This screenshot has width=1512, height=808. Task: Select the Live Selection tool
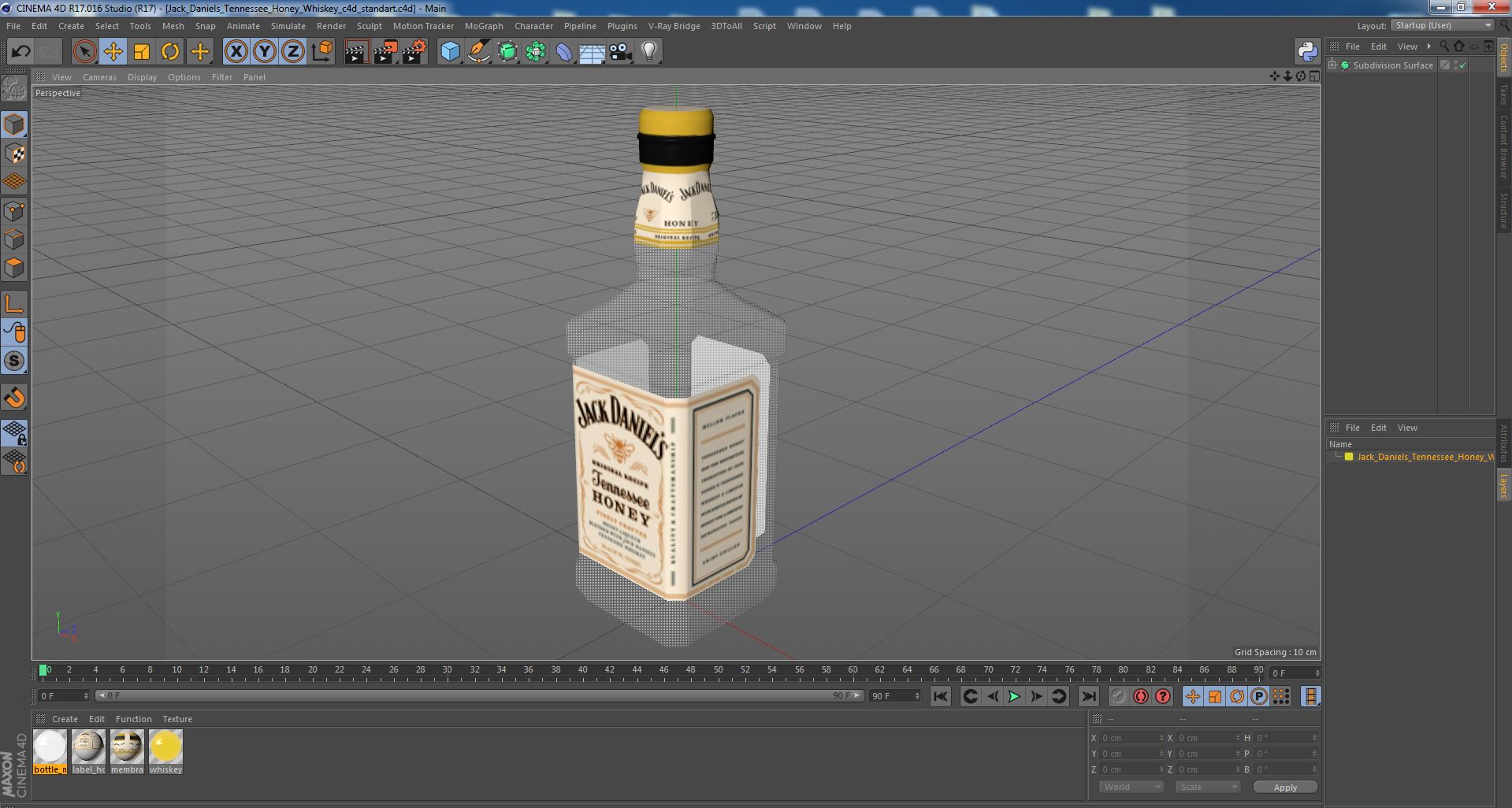coord(84,52)
